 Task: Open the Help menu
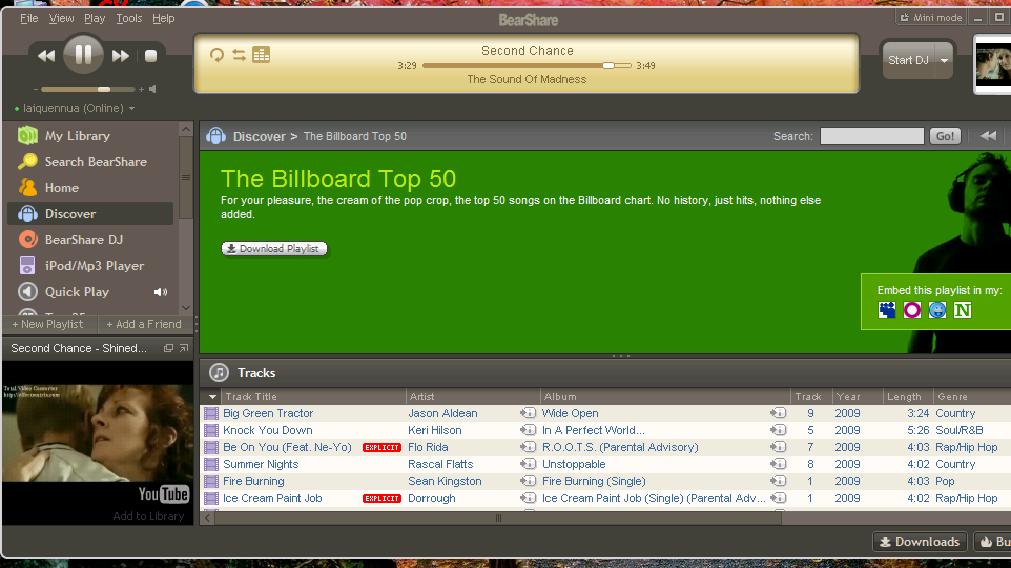coord(163,18)
